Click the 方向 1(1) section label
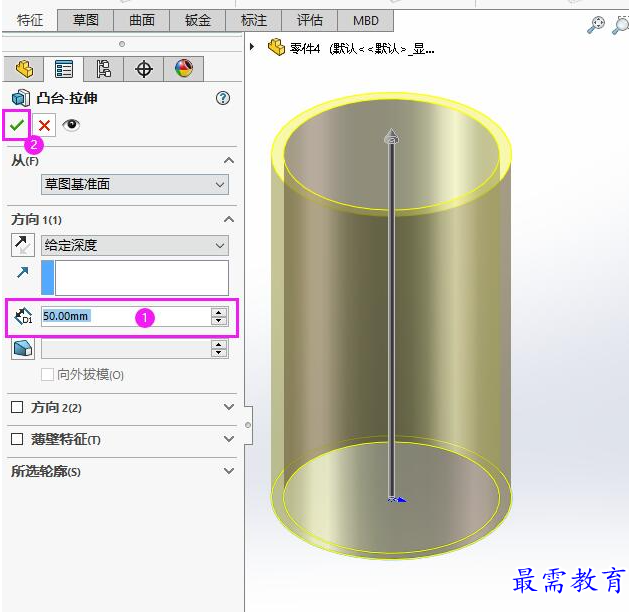Viewport: 634px width, 612px height. pos(36,219)
